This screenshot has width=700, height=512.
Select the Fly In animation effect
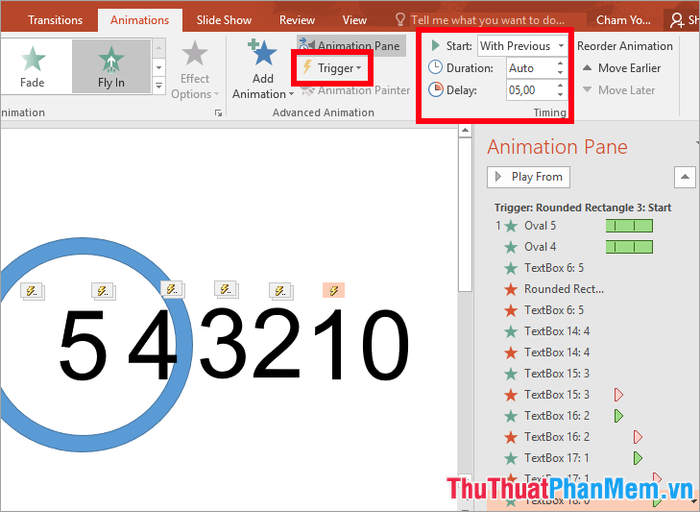pos(111,66)
